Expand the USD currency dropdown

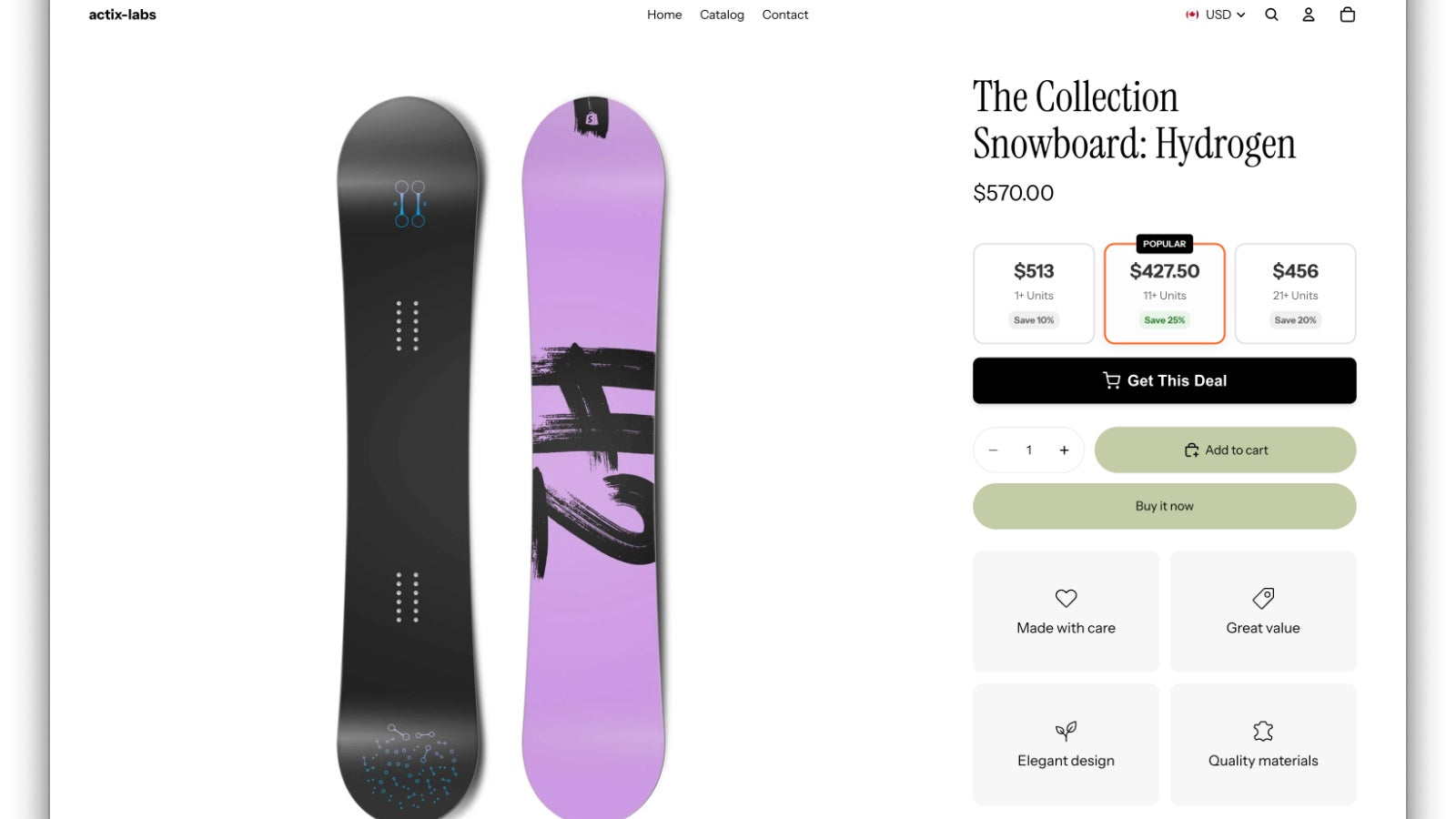[x=1225, y=15]
